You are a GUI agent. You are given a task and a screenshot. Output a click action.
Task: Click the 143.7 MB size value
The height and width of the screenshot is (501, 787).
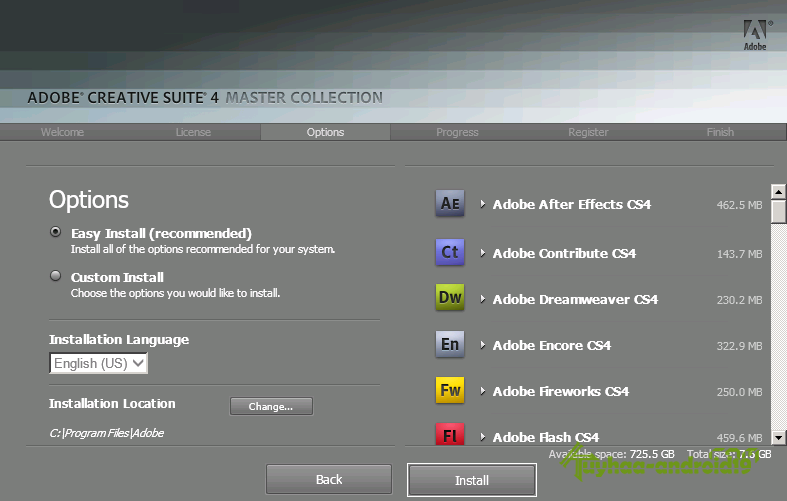click(x=739, y=254)
